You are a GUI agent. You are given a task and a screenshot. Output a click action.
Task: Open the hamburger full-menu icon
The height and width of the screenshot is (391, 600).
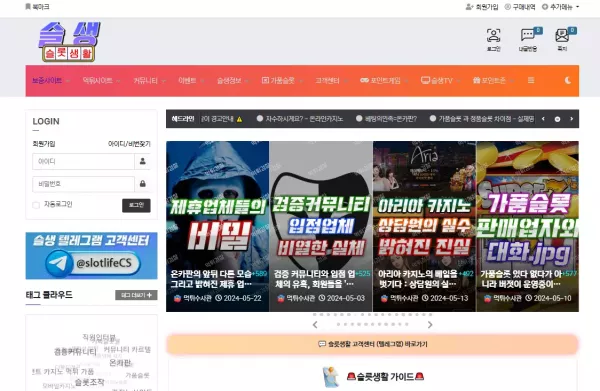[x=531, y=80]
